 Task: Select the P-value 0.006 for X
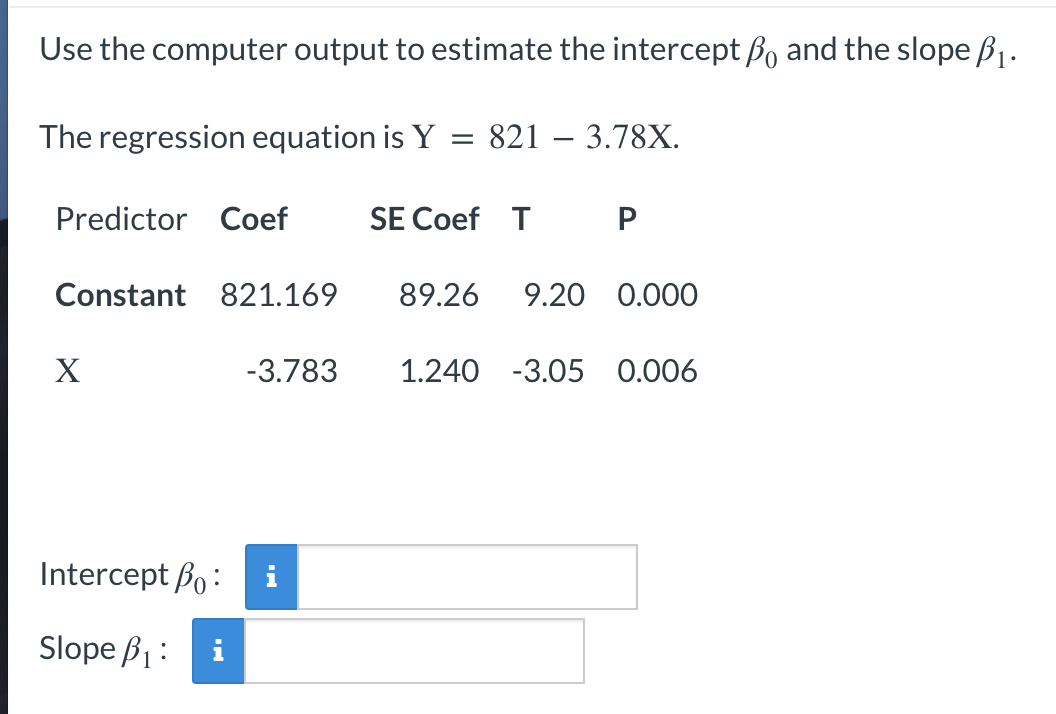pyautogui.click(x=658, y=371)
